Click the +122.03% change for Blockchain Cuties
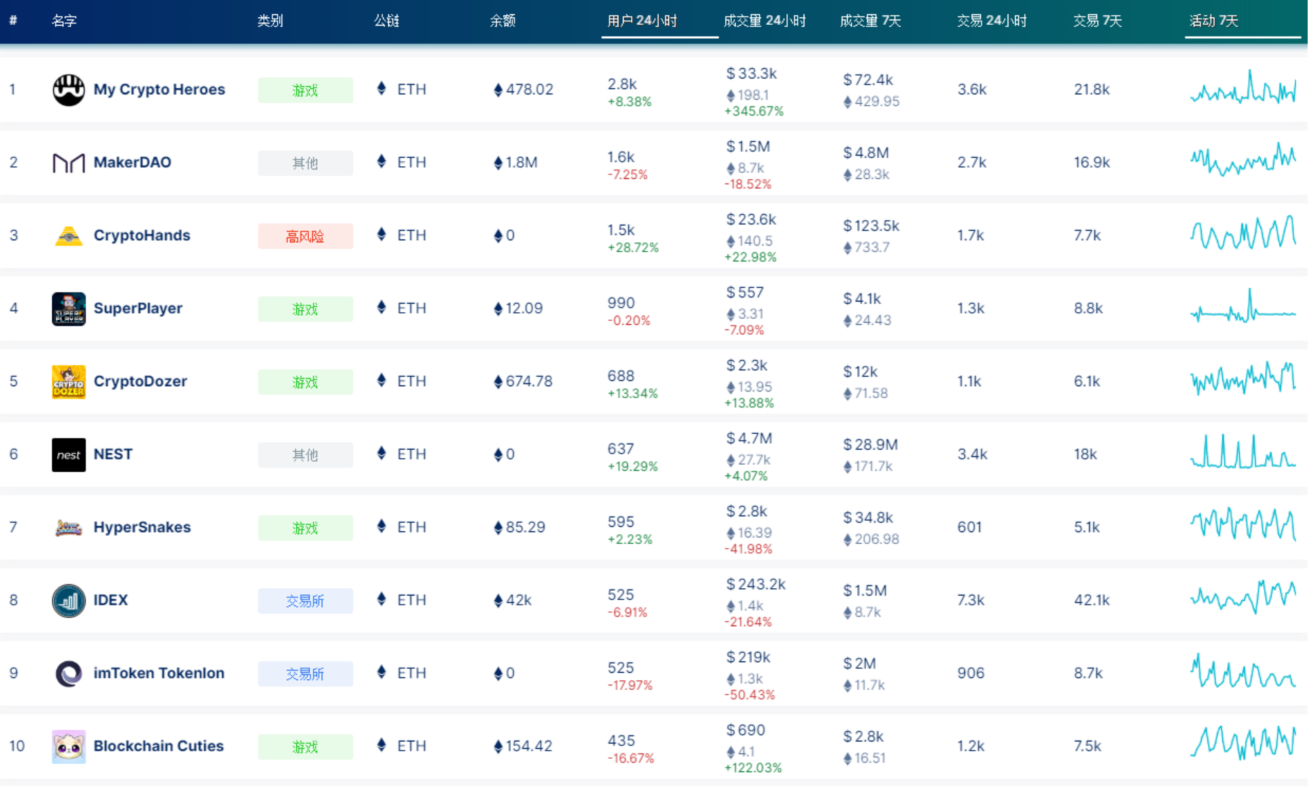 [x=754, y=769]
